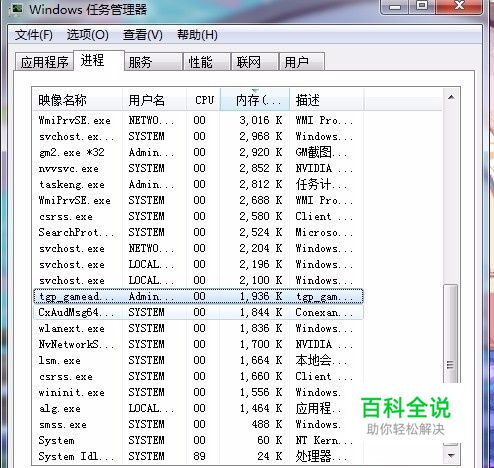The height and width of the screenshot is (468, 494).
Task: Select the svchost.exe row using 2,204 K
Action: point(198,248)
